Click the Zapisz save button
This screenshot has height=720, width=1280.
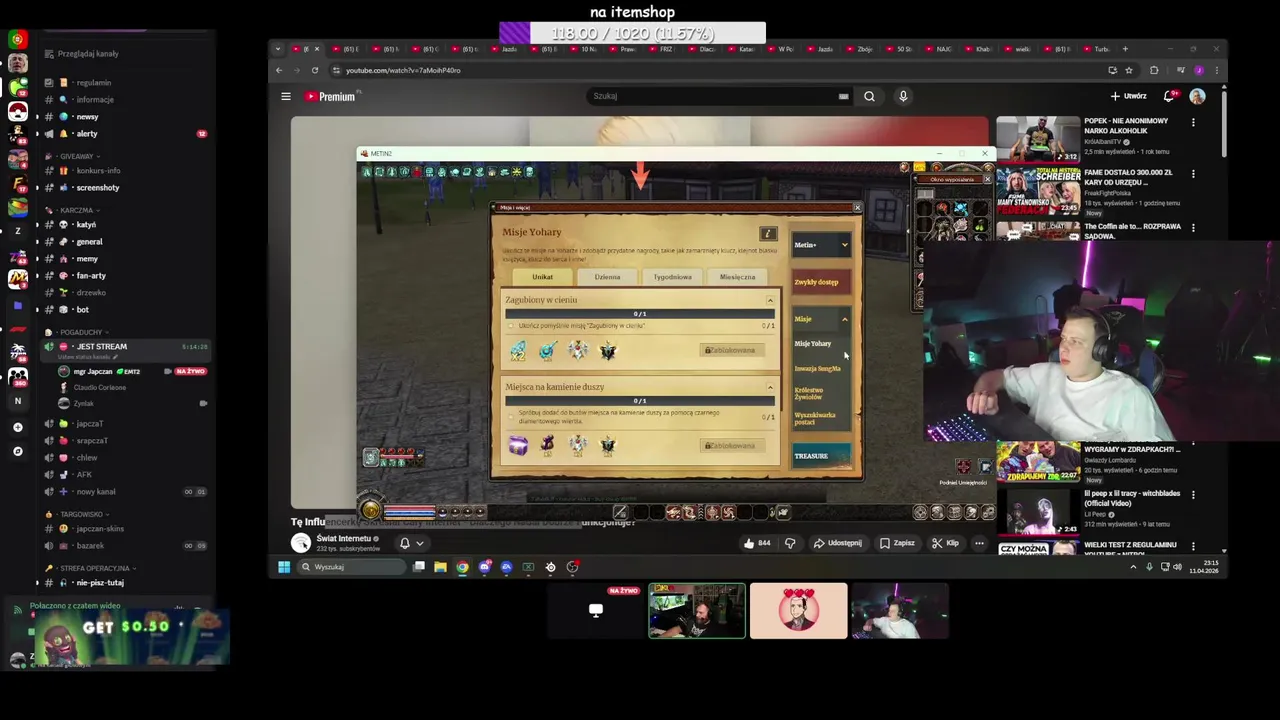897,543
